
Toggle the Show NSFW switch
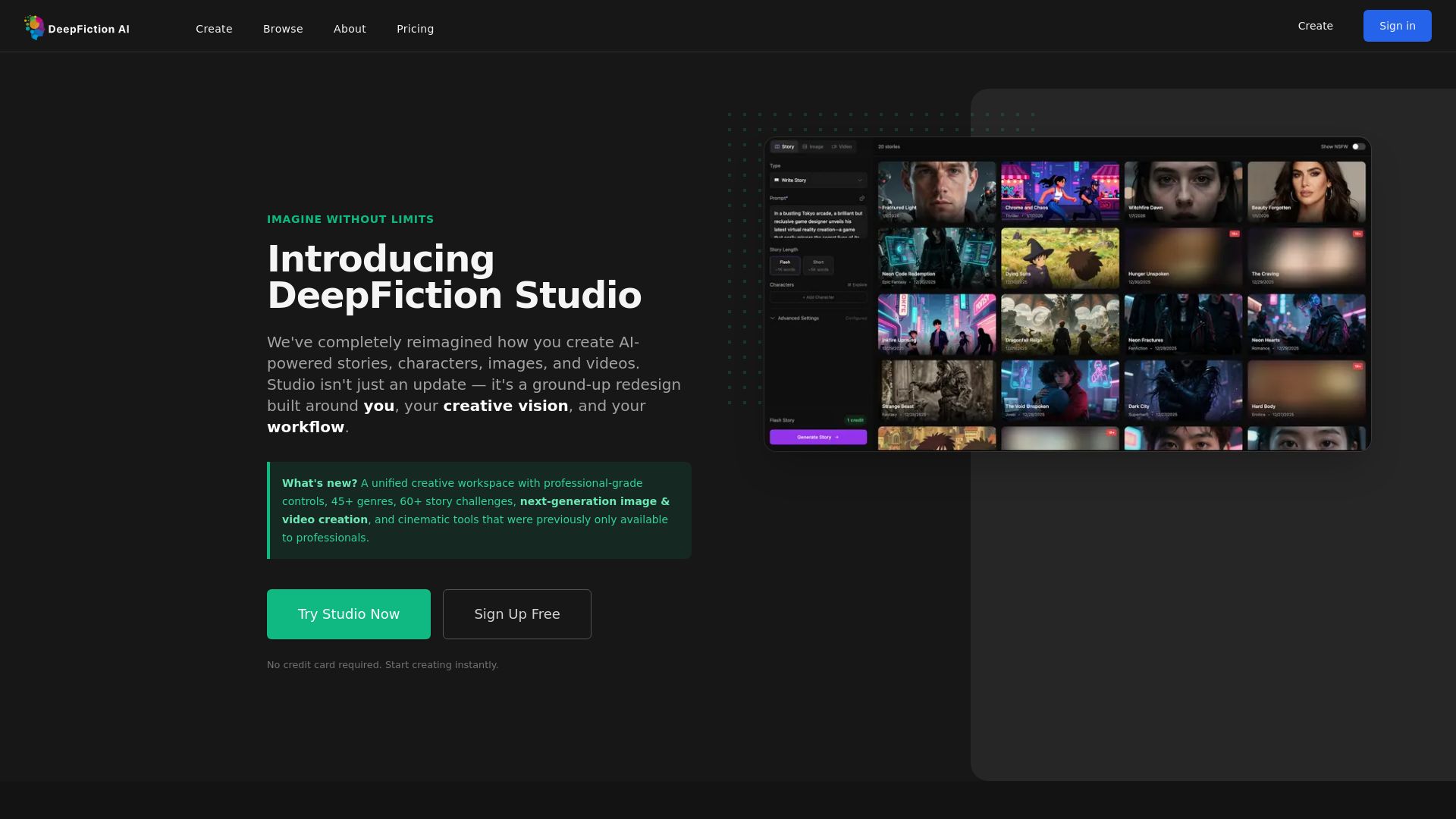click(x=1357, y=146)
